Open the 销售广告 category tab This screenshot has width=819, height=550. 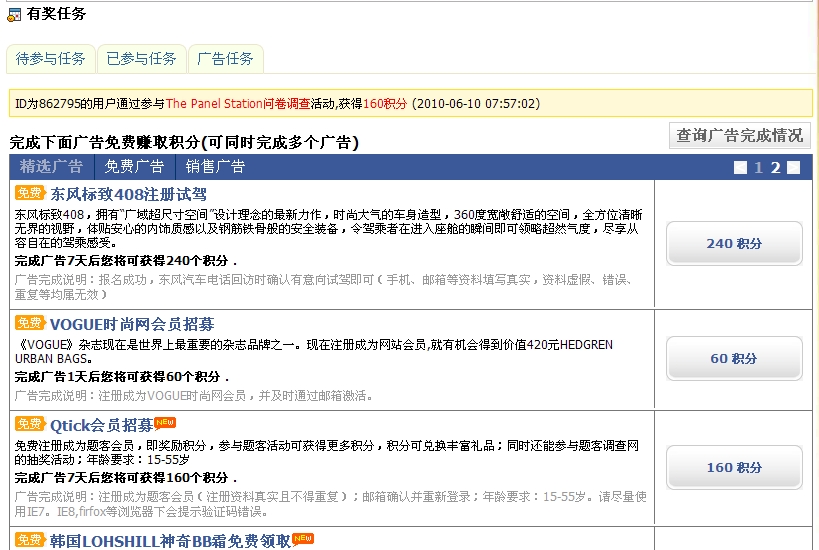pos(215,167)
